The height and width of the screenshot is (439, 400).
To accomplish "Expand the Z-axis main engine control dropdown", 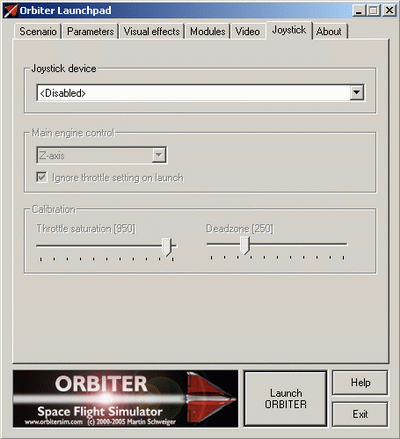I will pyautogui.click(x=159, y=155).
